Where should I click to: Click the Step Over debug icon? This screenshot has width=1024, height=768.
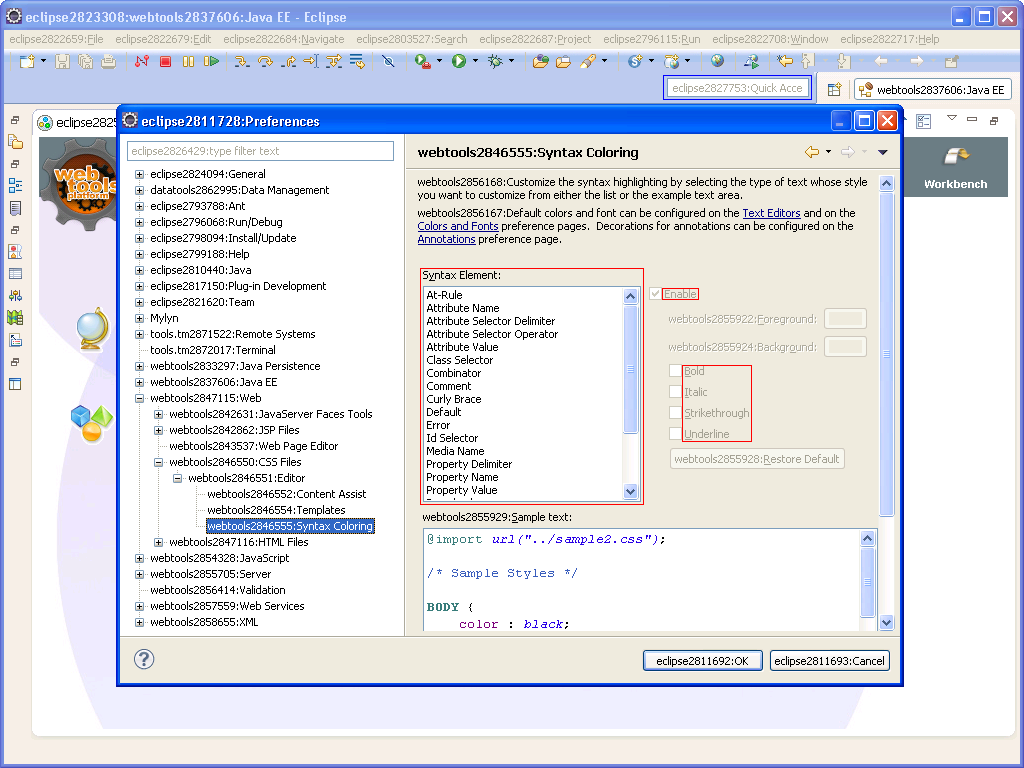click(265, 61)
